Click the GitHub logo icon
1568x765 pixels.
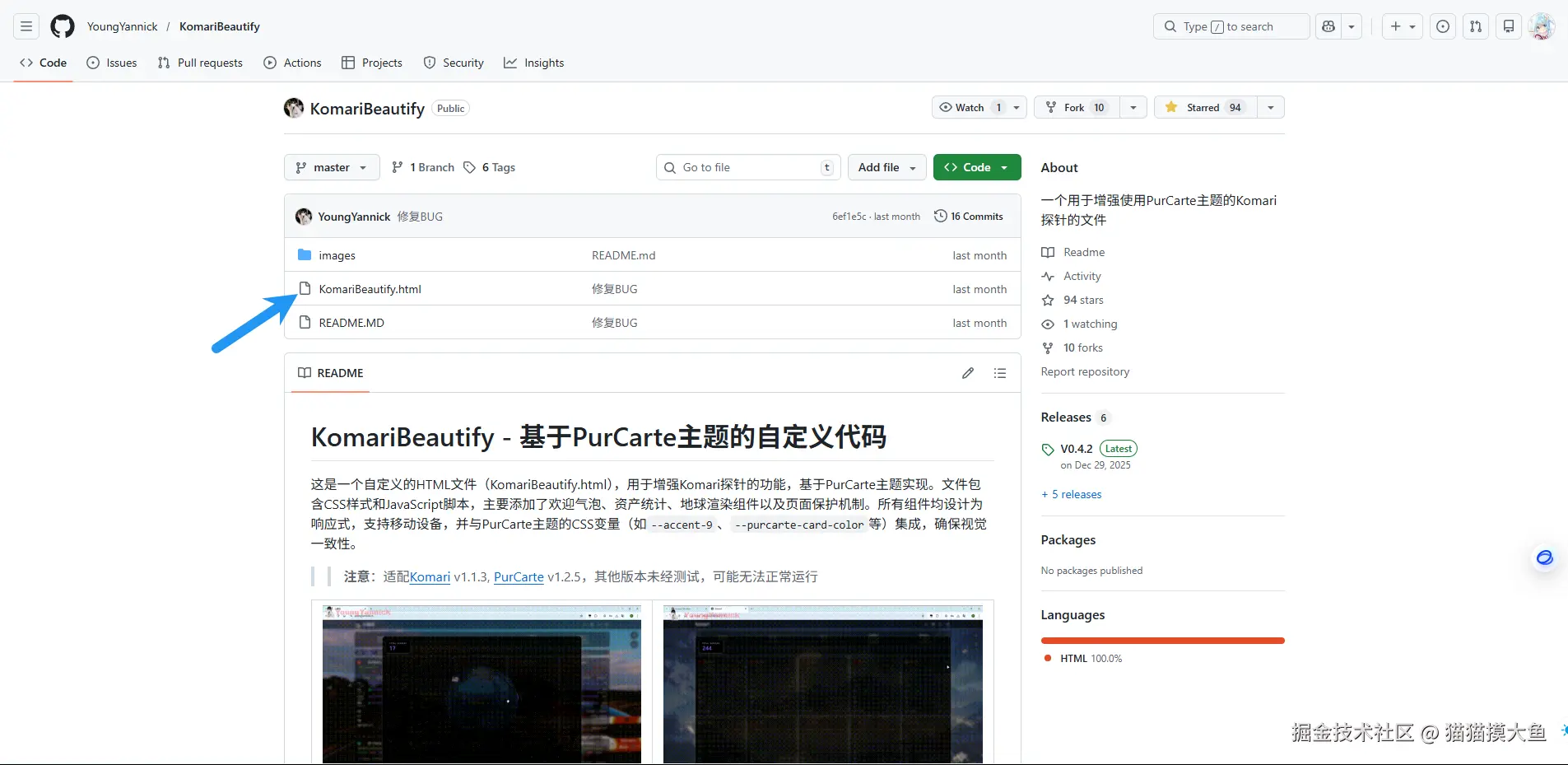63,26
